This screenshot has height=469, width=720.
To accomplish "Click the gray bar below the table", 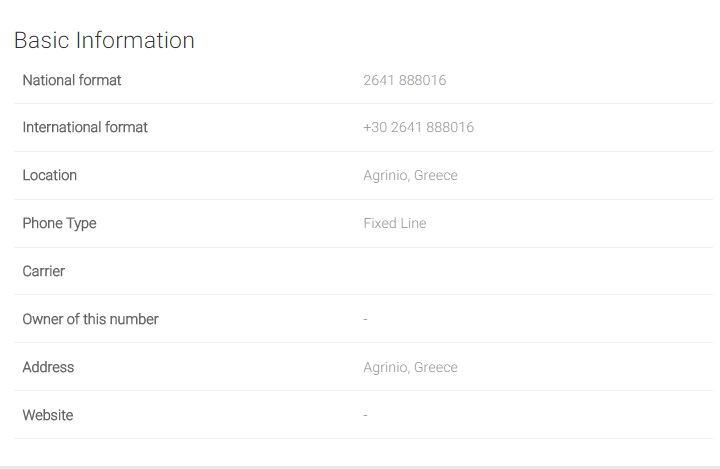I will pyautogui.click(x=360, y=466).
